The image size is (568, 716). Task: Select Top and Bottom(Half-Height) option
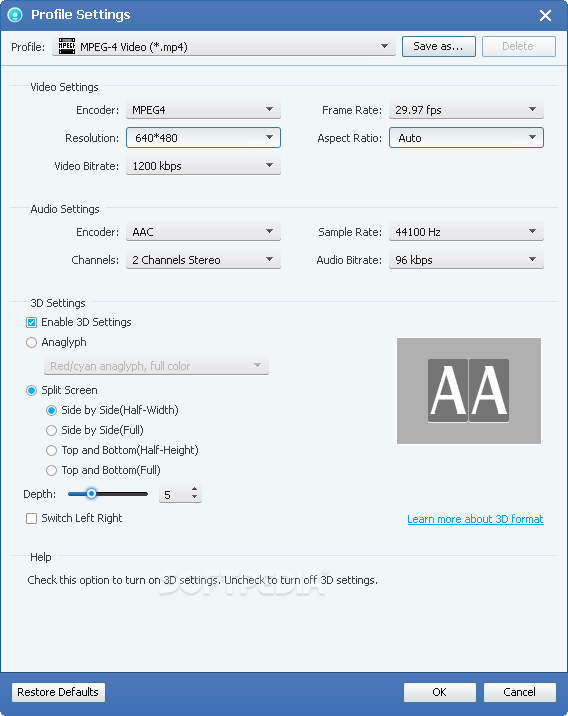point(52,450)
